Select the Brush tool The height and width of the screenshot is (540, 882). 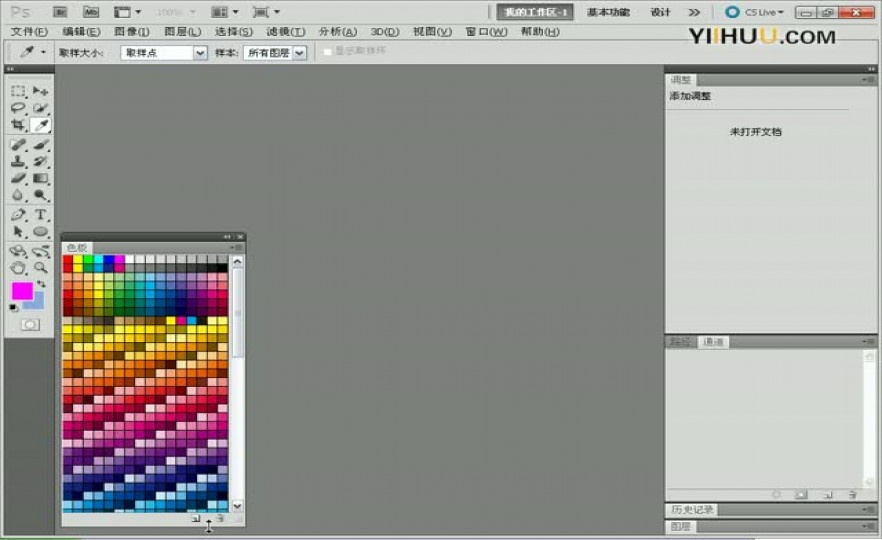(40, 145)
